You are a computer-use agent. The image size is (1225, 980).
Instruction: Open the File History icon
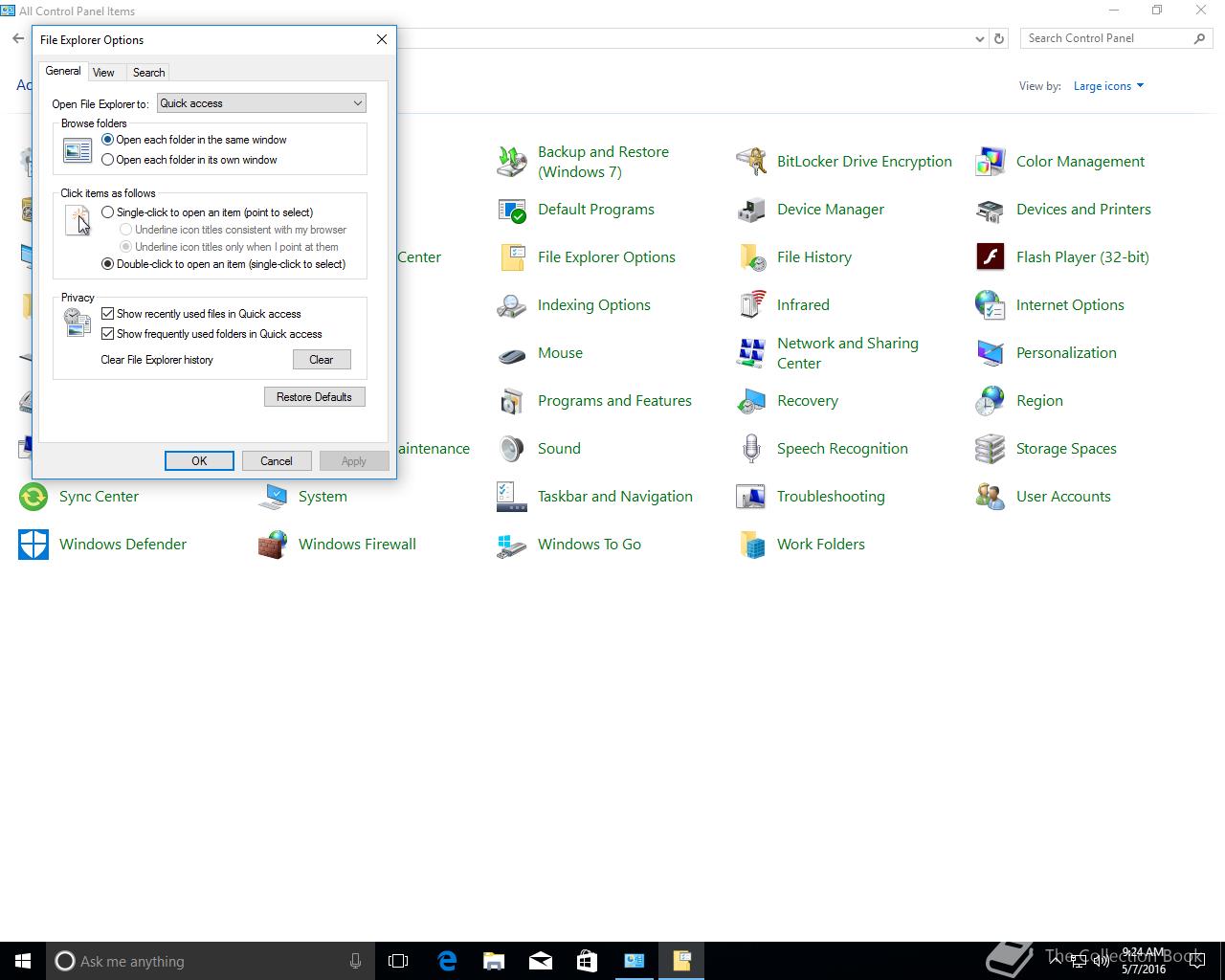[751, 257]
